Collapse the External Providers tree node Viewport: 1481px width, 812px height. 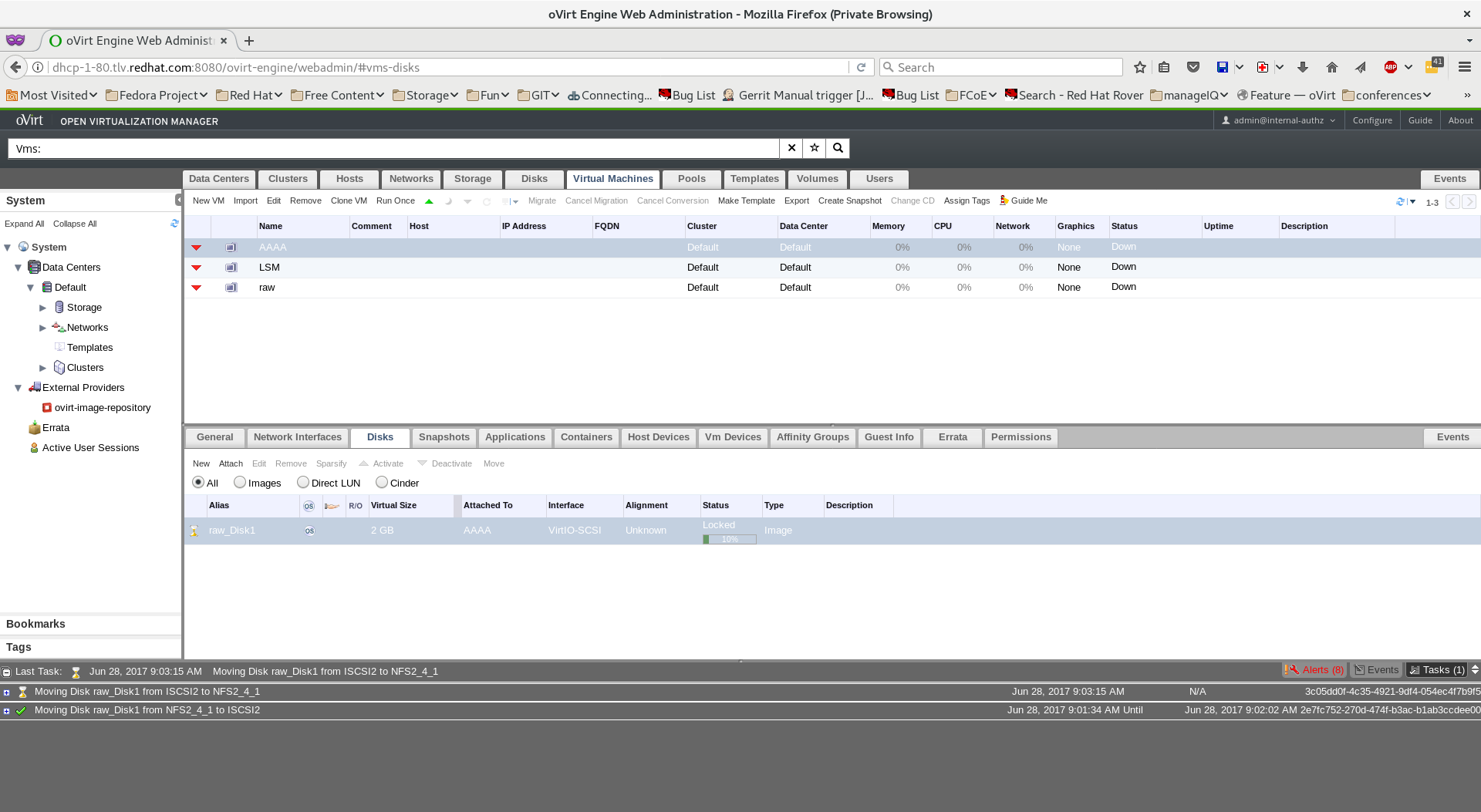[18, 388]
